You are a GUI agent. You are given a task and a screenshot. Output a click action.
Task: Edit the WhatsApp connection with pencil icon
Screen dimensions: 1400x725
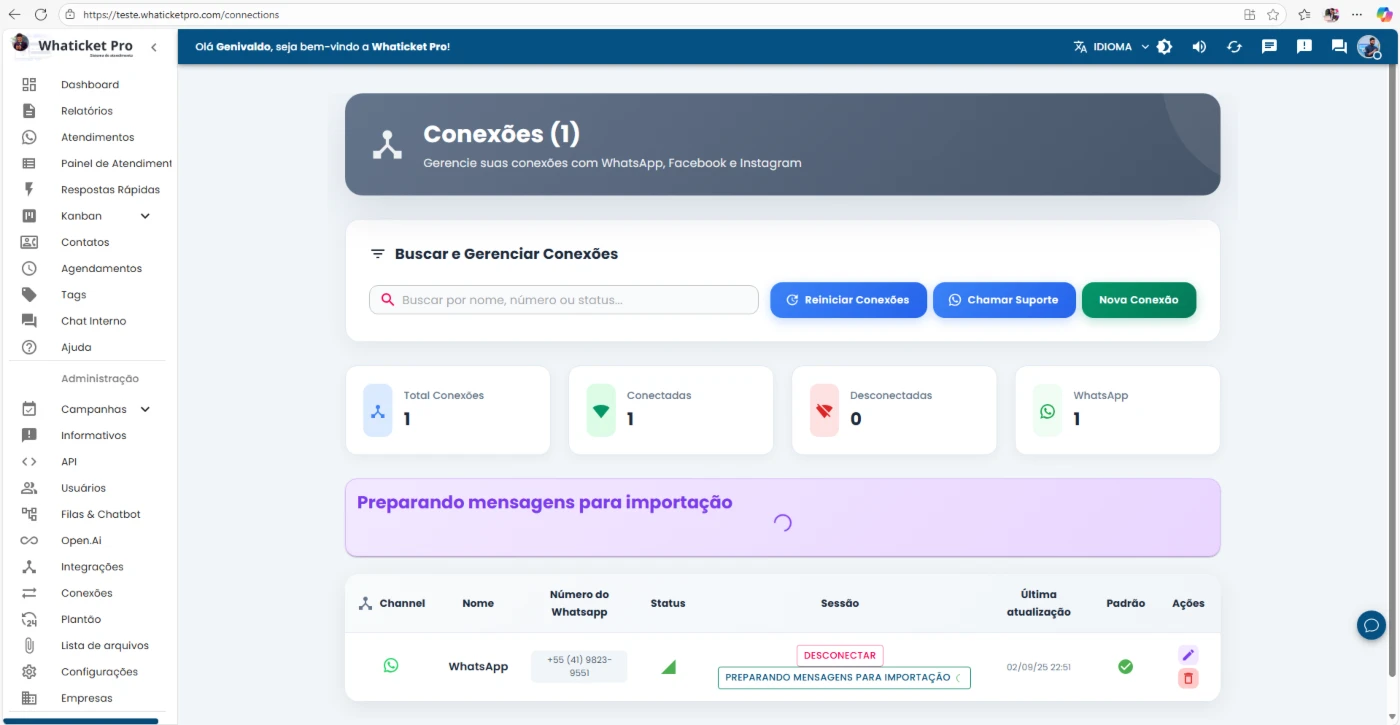point(1188,655)
